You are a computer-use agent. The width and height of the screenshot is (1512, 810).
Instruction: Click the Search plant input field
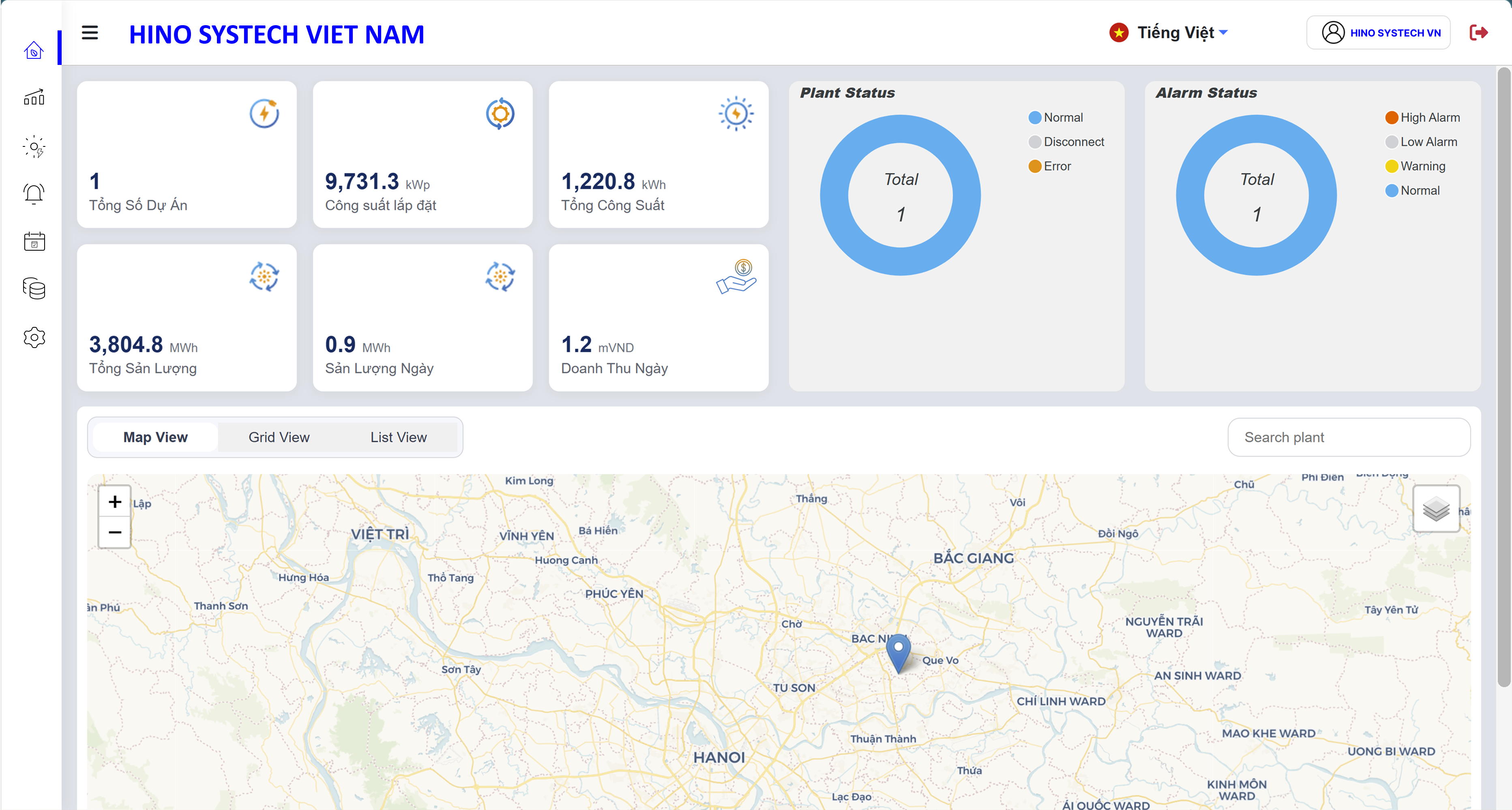[x=1348, y=437]
